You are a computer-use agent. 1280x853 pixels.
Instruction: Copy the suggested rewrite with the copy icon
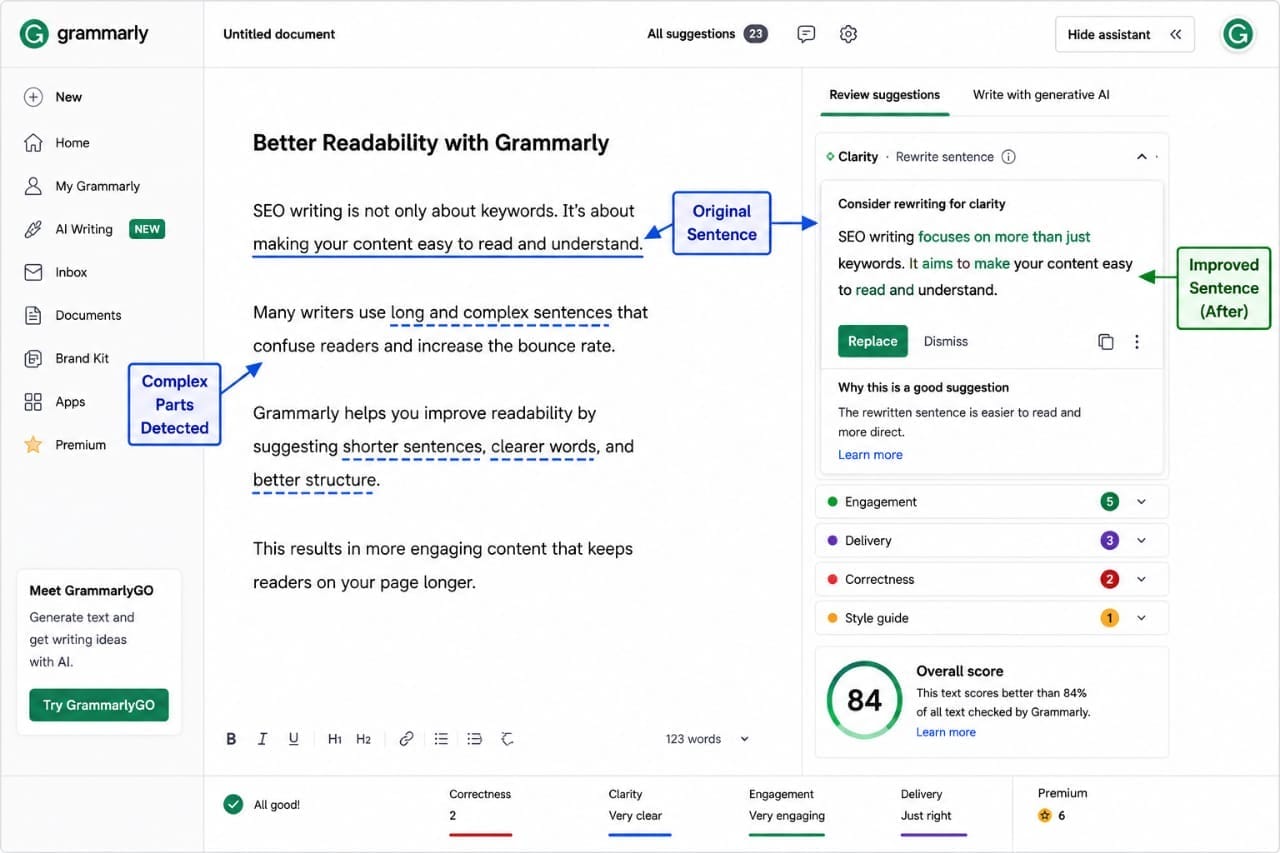pos(1105,342)
